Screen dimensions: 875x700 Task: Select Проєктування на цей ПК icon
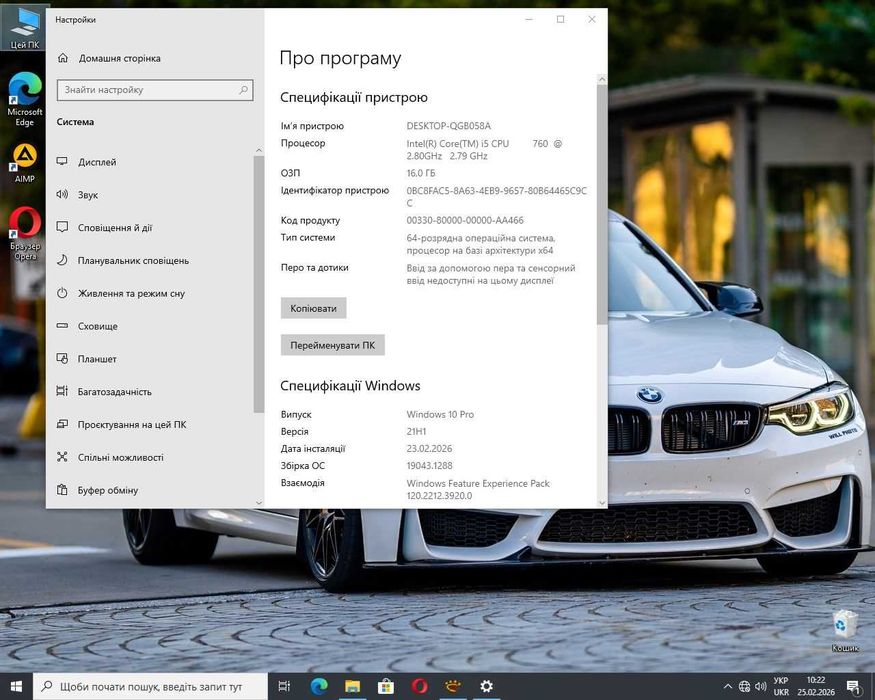(62, 424)
